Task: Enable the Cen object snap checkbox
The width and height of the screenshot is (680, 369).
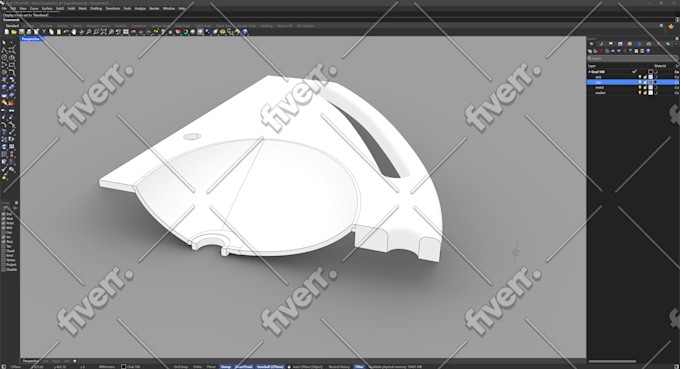Action: click(3, 232)
